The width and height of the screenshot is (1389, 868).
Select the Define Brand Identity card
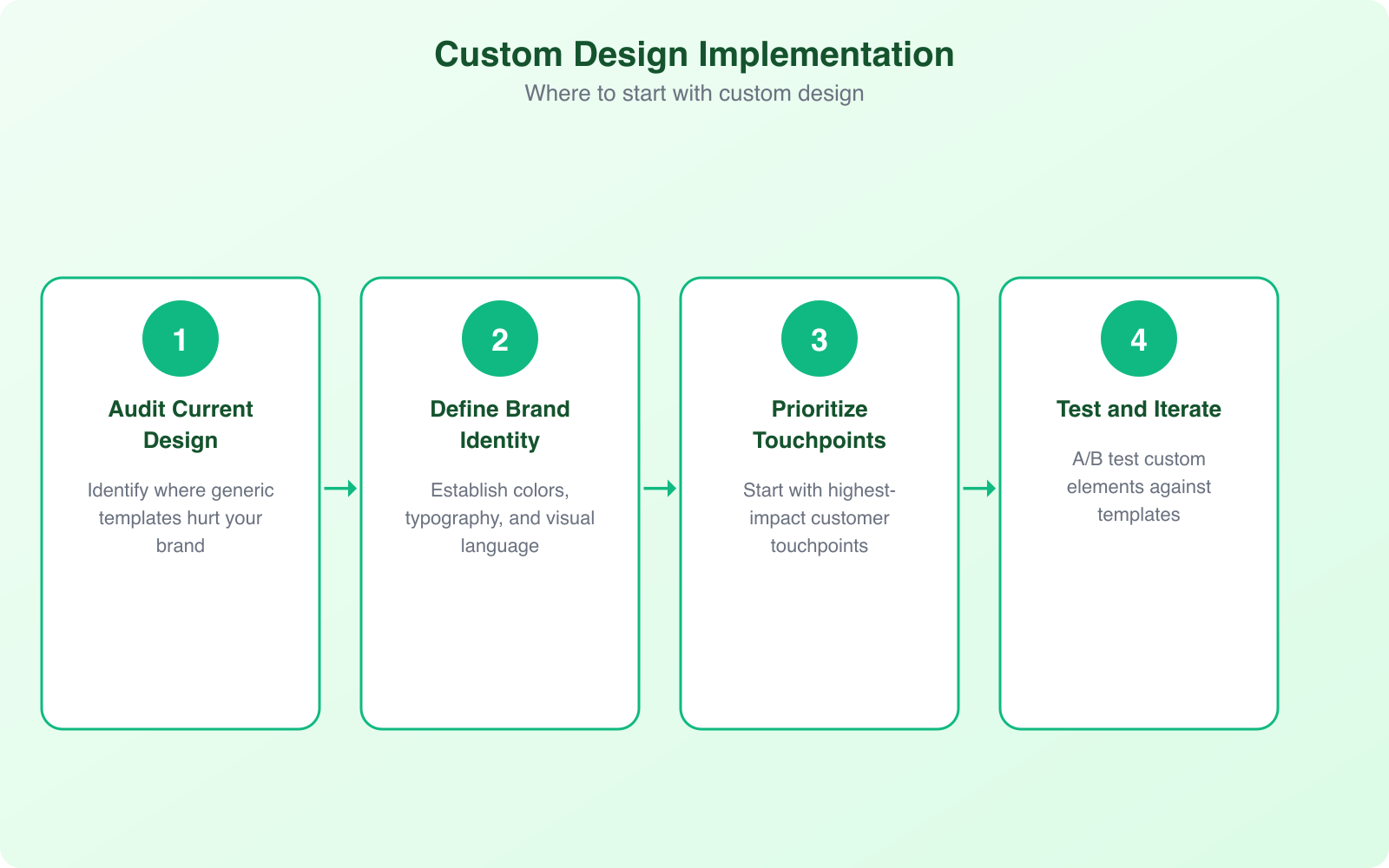tap(499, 503)
